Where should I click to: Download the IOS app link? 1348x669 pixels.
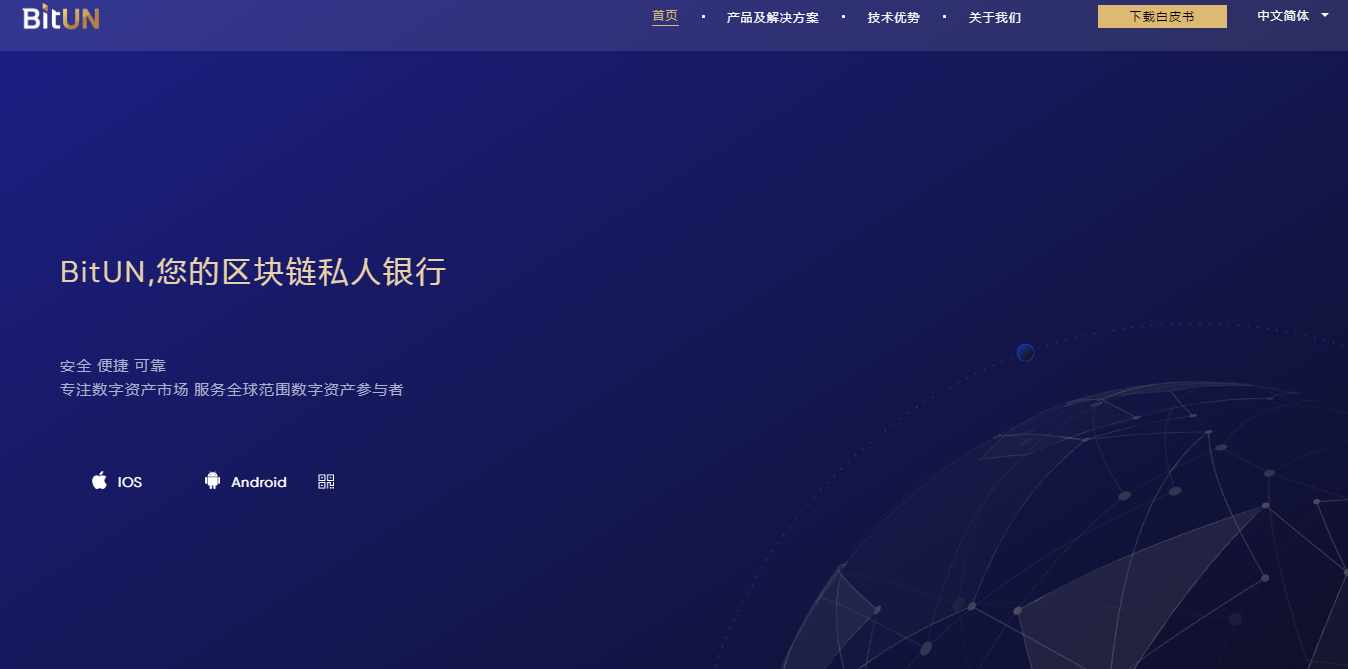click(x=117, y=481)
